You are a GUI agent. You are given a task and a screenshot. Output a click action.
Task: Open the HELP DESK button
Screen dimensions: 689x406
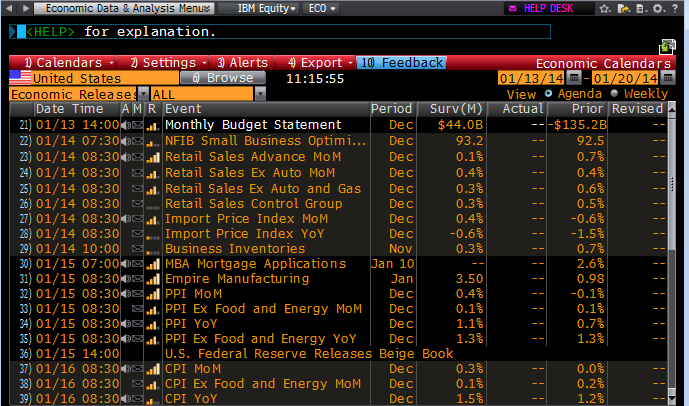[549, 8]
